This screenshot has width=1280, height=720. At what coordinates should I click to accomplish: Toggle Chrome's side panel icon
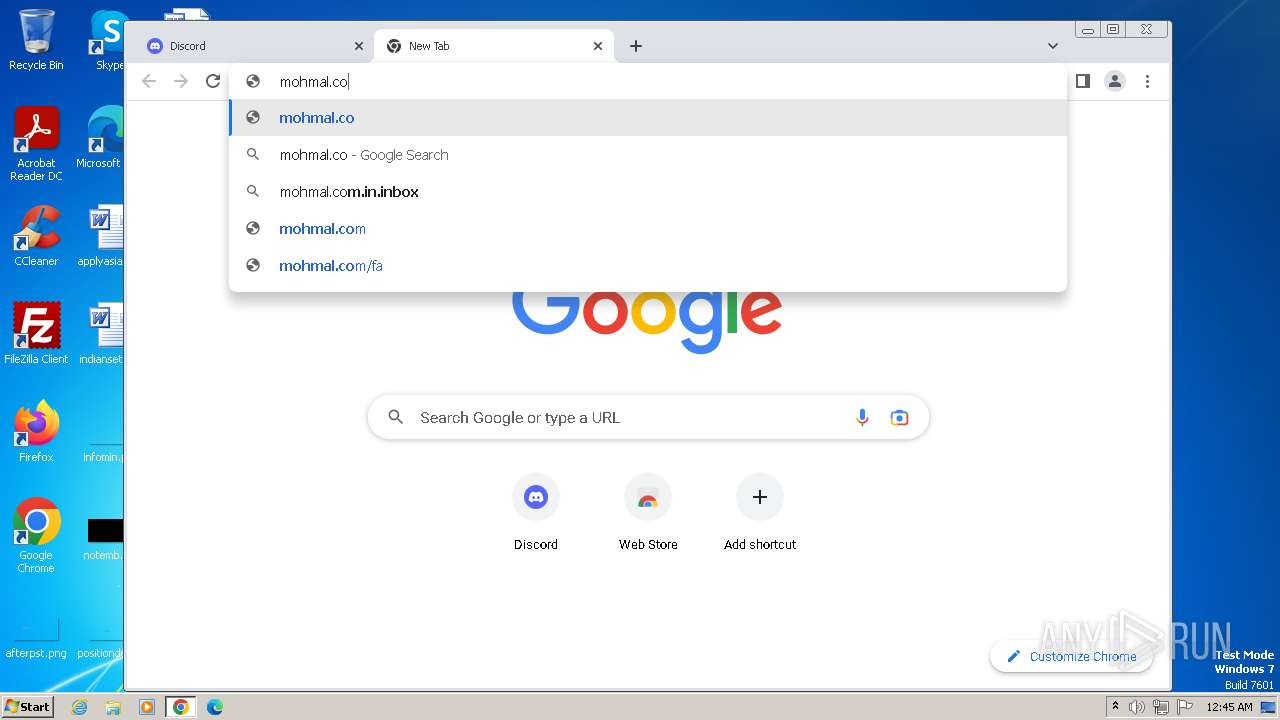pyautogui.click(x=1082, y=81)
